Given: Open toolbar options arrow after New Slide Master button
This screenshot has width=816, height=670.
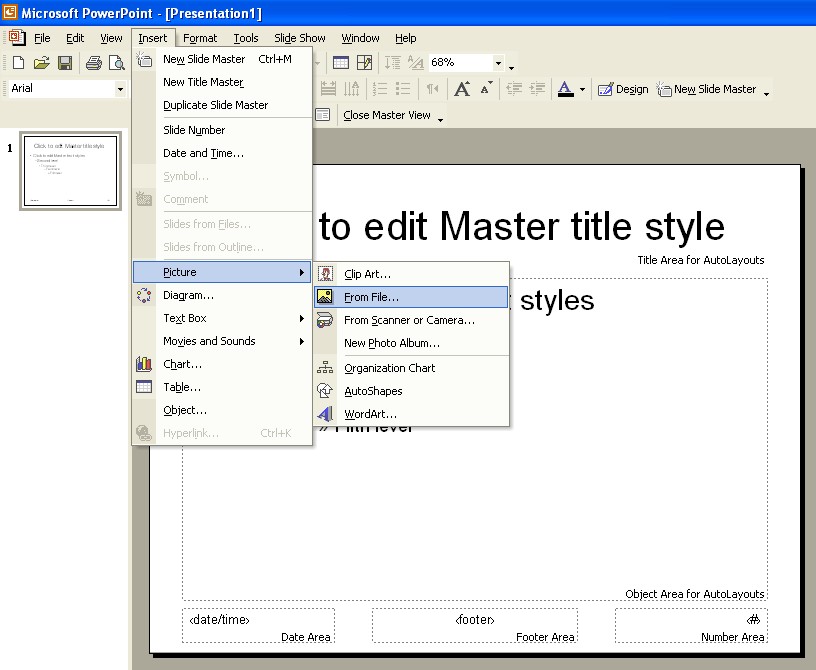Looking at the screenshot, I should pos(767,92).
